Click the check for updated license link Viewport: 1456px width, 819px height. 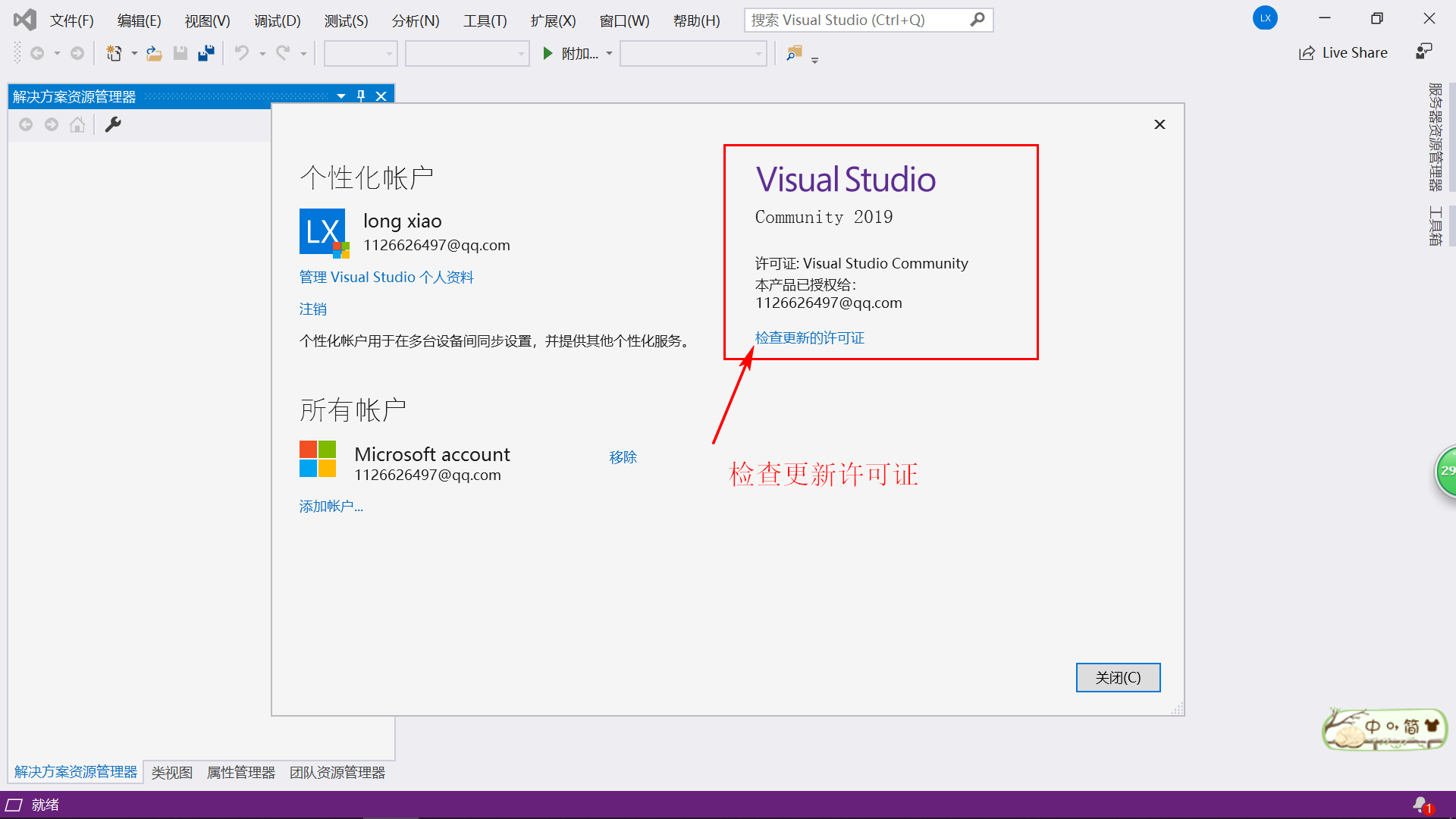point(809,337)
